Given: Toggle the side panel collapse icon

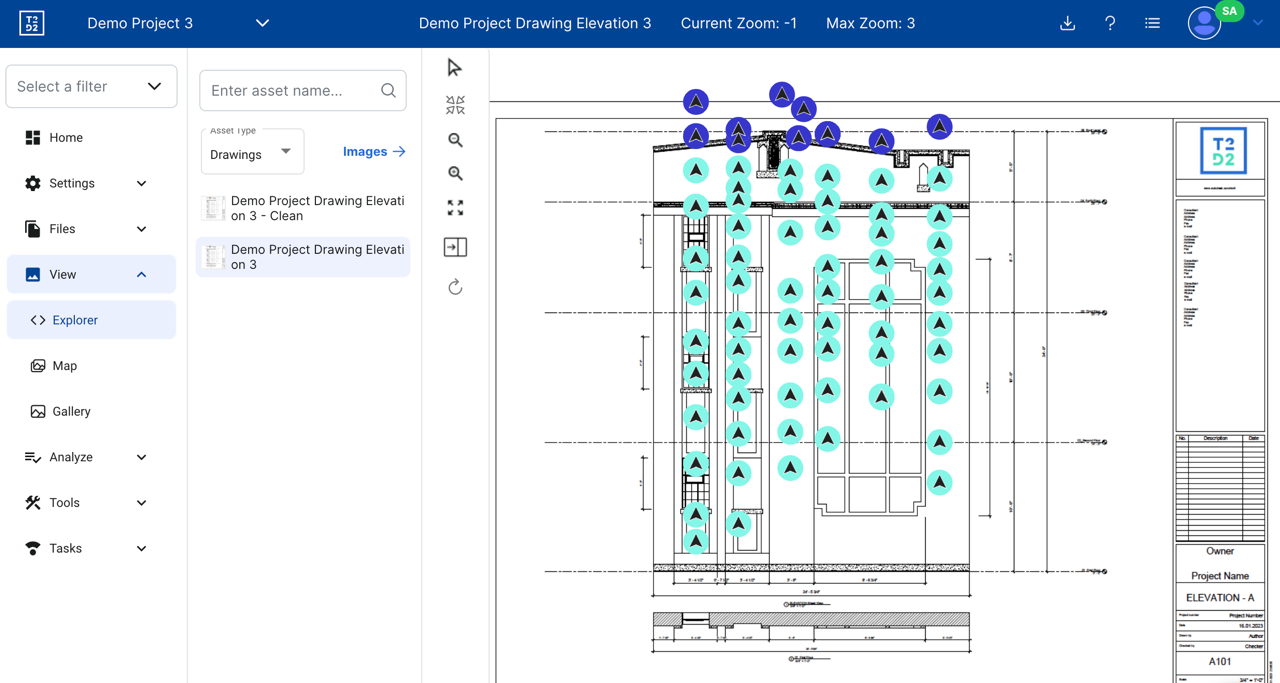Looking at the screenshot, I should click(x=455, y=247).
